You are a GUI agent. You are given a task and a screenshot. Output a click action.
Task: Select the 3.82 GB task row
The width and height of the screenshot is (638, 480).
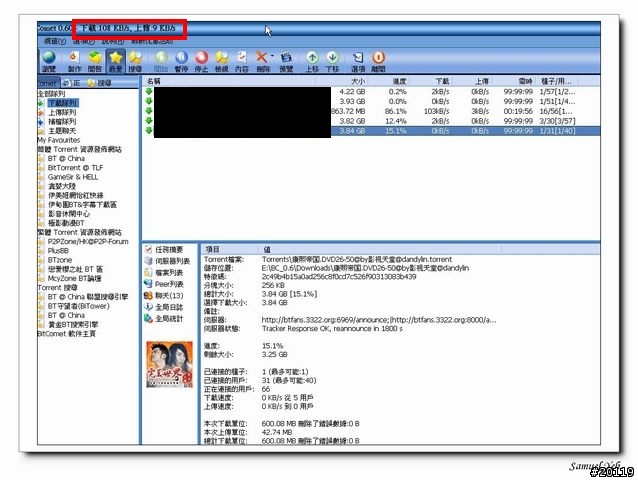pos(371,121)
